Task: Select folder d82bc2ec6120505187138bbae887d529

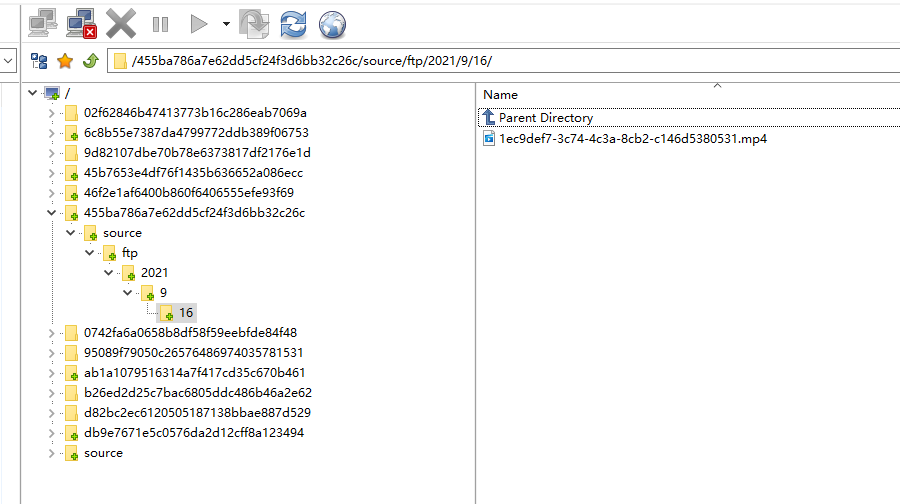Action: click(197, 413)
